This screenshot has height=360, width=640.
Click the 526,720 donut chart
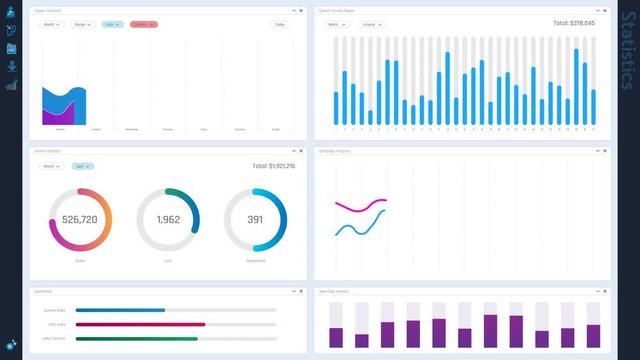pyautogui.click(x=80, y=220)
